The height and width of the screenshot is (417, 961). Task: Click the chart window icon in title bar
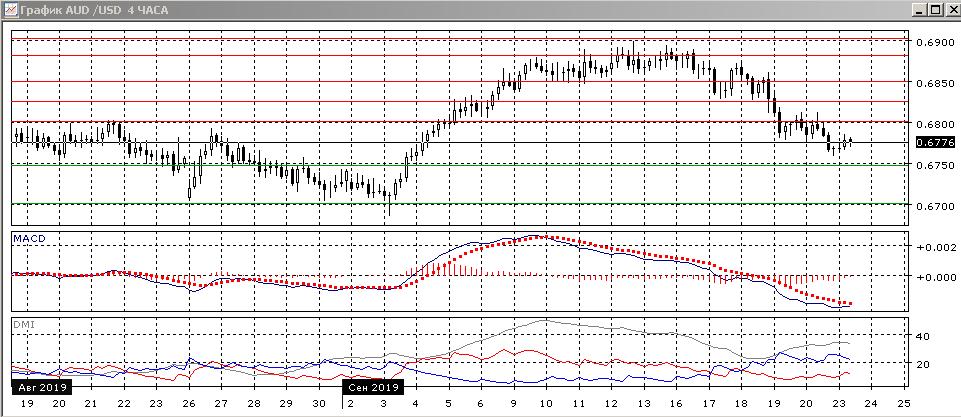10,10
